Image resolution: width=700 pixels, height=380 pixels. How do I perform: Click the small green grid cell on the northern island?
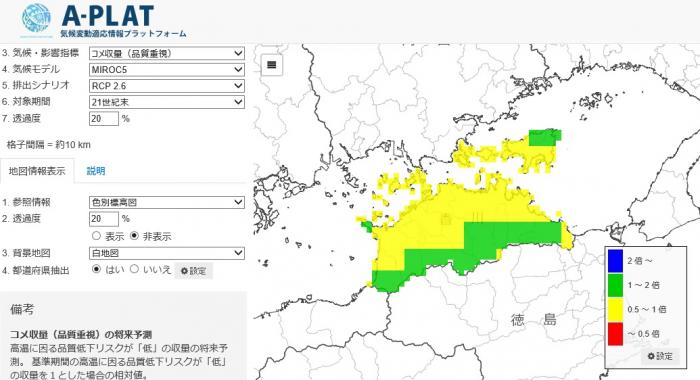545,138
